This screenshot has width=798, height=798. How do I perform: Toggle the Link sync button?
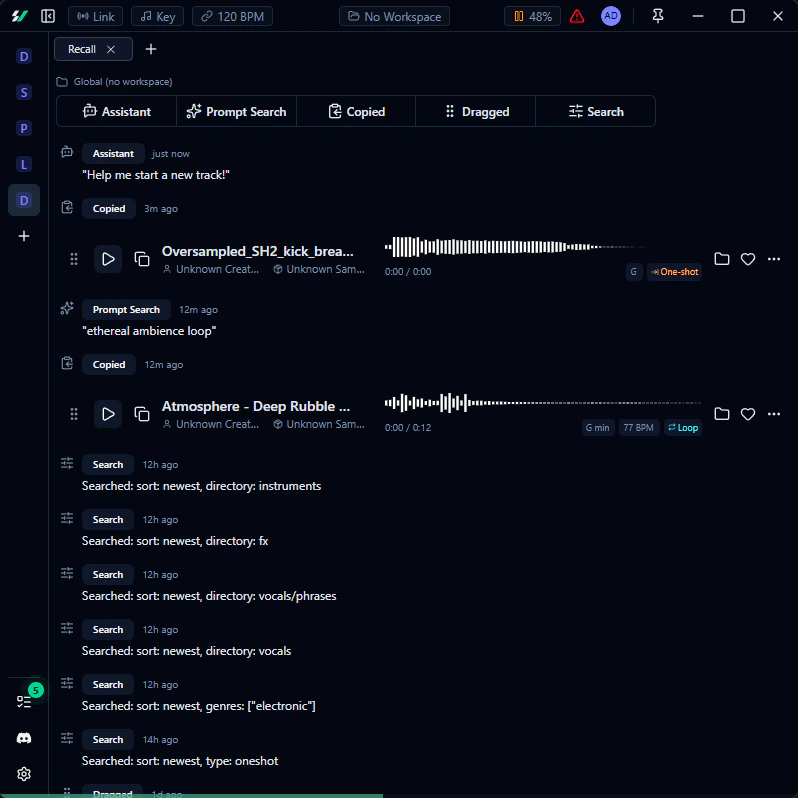95,16
